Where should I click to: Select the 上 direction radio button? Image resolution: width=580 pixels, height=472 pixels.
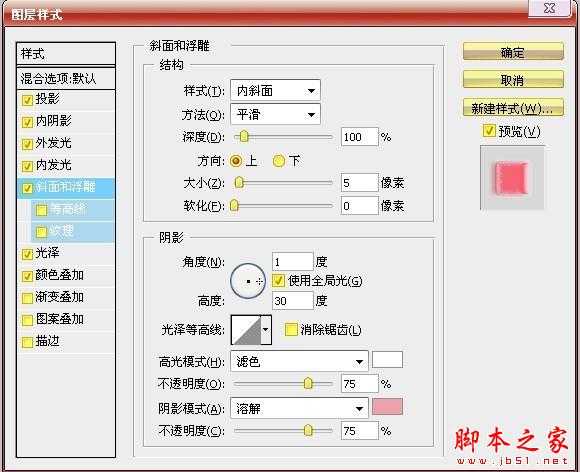[x=236, y=161]
